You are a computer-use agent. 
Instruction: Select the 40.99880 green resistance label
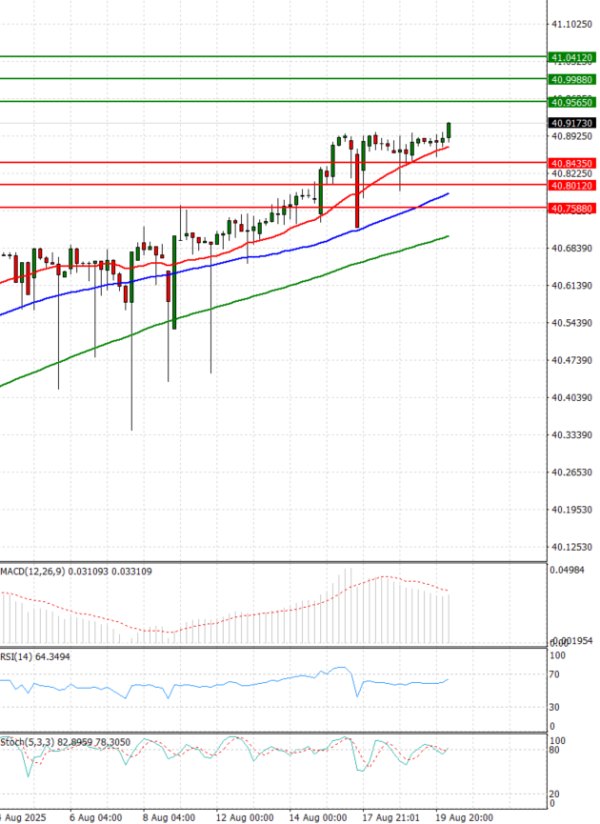click(x=572, y=79)
